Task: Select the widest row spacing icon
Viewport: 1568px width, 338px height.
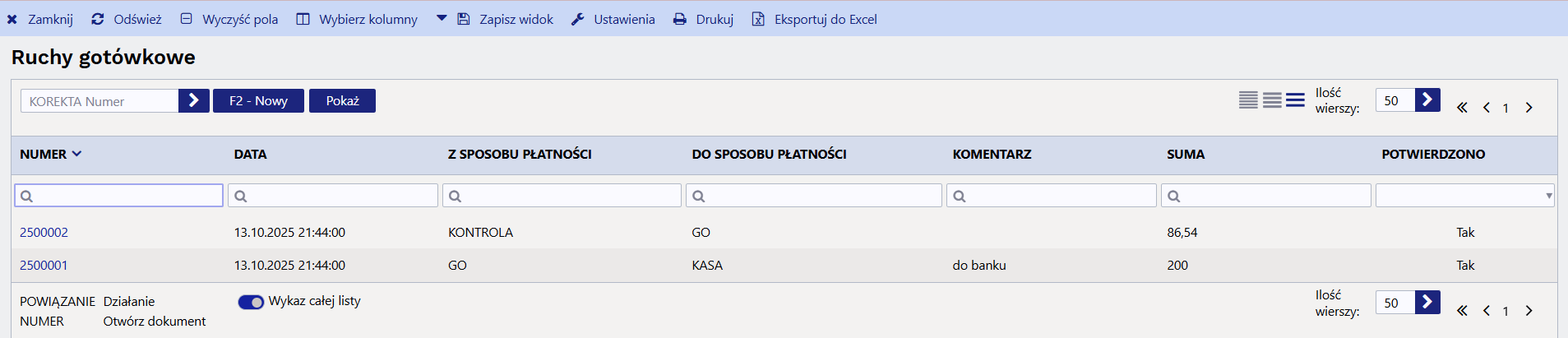Action: coord(1296,100)
